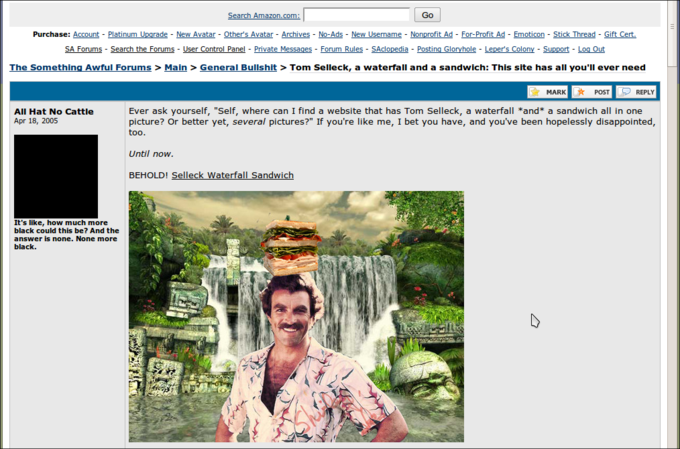Click the 'Until now.' italic text

151,154
